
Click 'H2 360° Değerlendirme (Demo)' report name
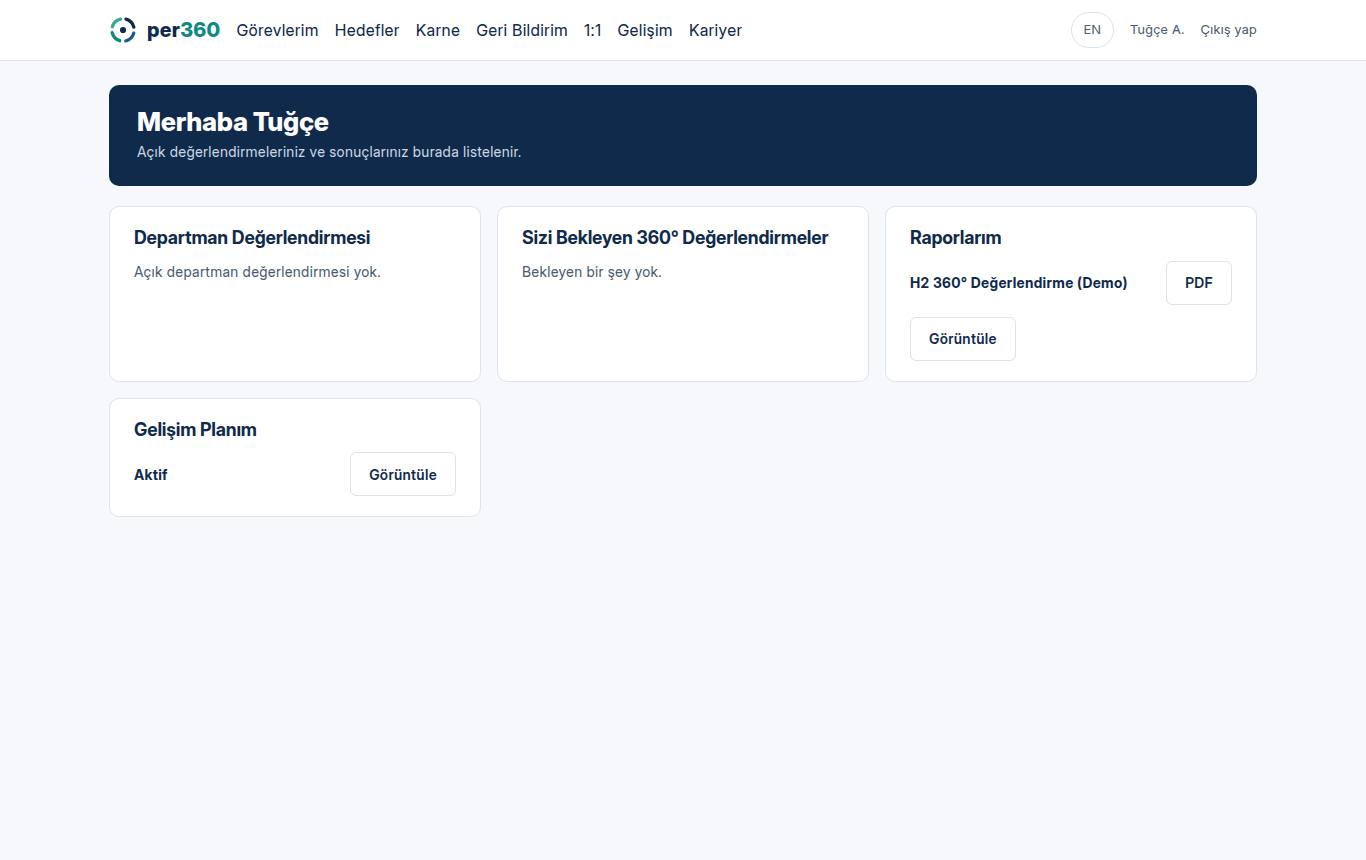pos(1018,283)
